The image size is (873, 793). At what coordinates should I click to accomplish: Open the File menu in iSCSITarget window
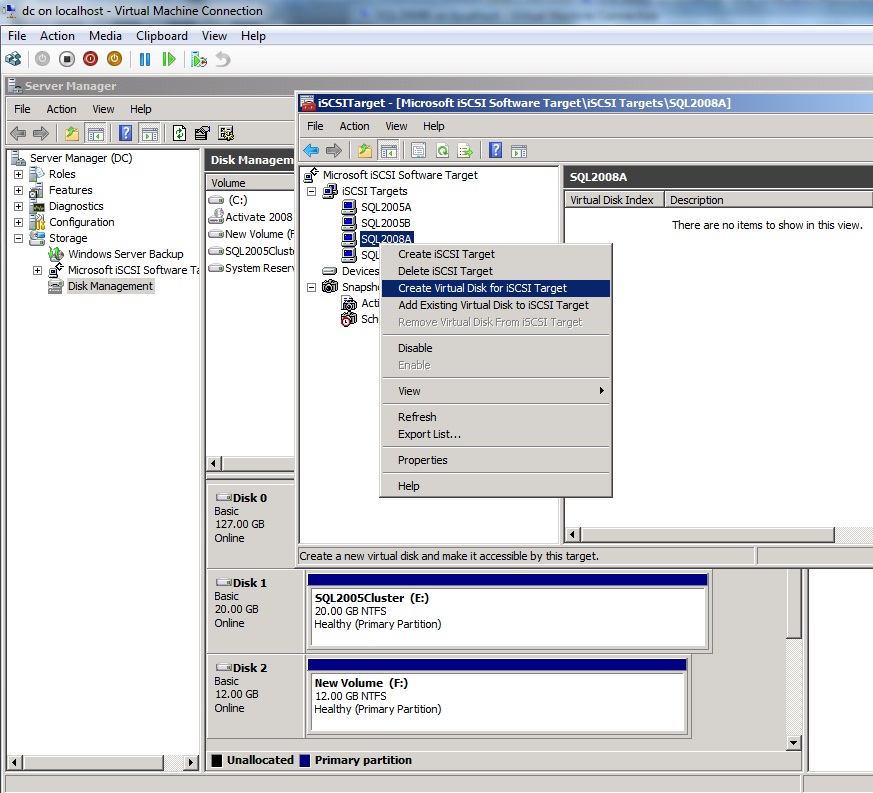point(315,126)
